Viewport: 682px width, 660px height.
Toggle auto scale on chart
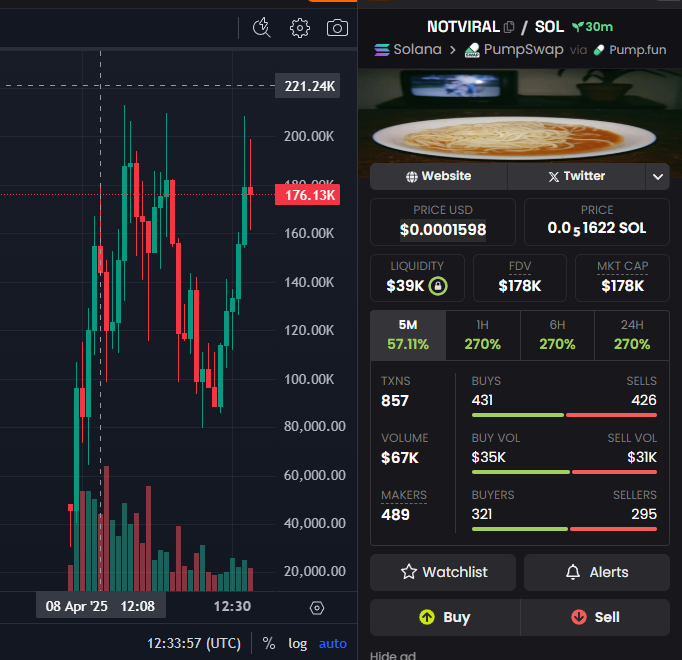pos(333,643)
